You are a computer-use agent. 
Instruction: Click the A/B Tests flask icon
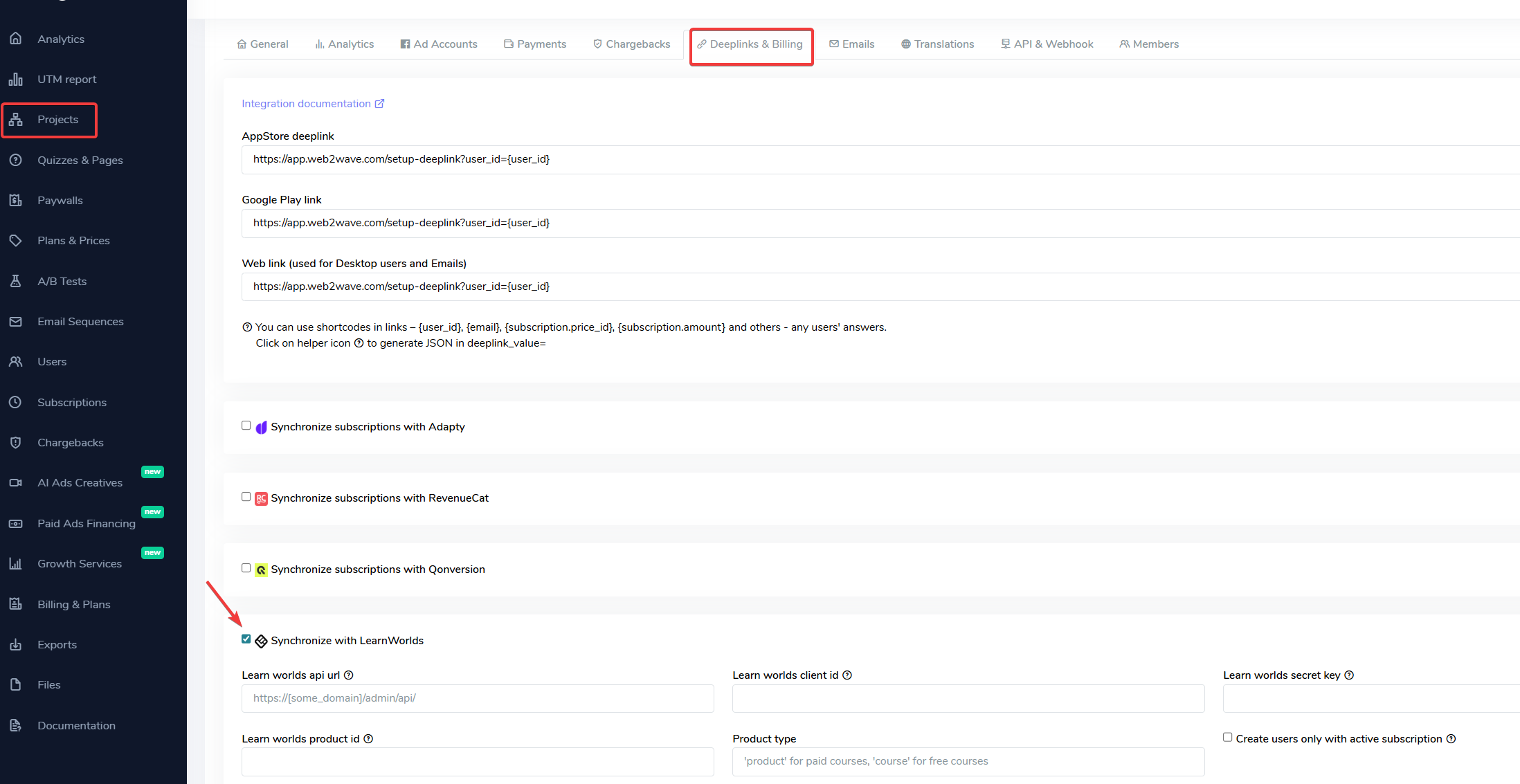pyautogui.click(x=16, y=281)
